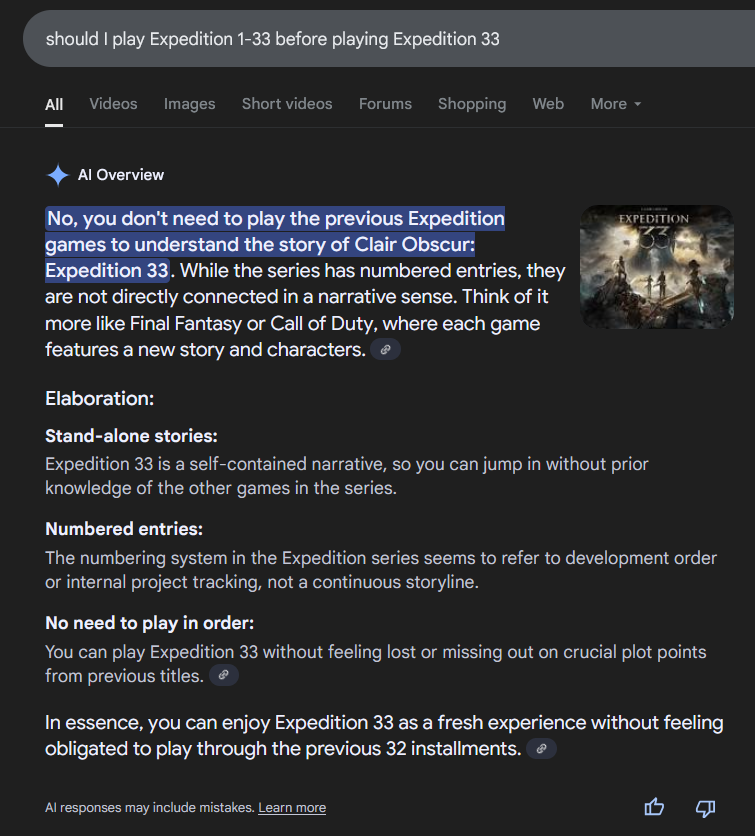
Task: Open source link after 'from previous titles'
Action: point(223,675)
